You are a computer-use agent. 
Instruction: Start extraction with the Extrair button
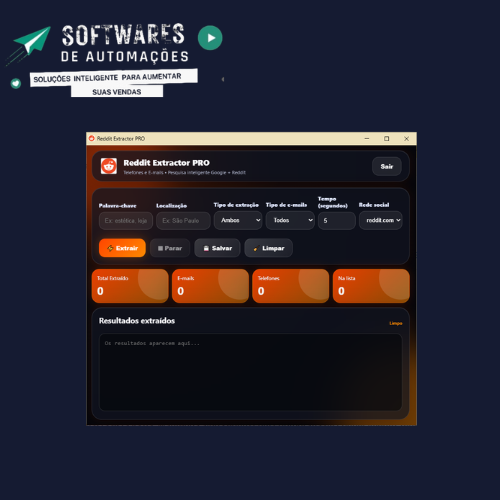click(x=122, y=248)
